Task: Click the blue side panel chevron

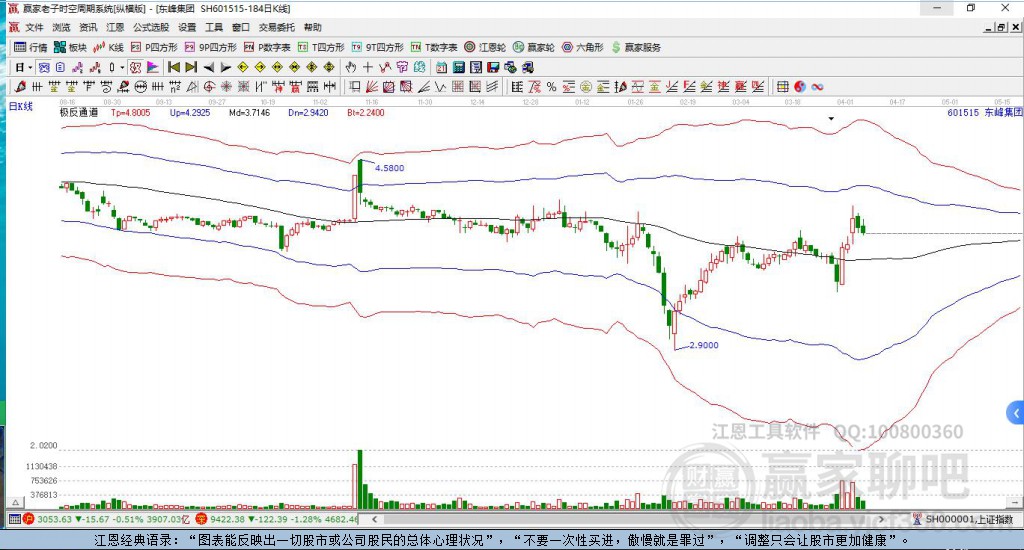Action: tap(1016, 413)
